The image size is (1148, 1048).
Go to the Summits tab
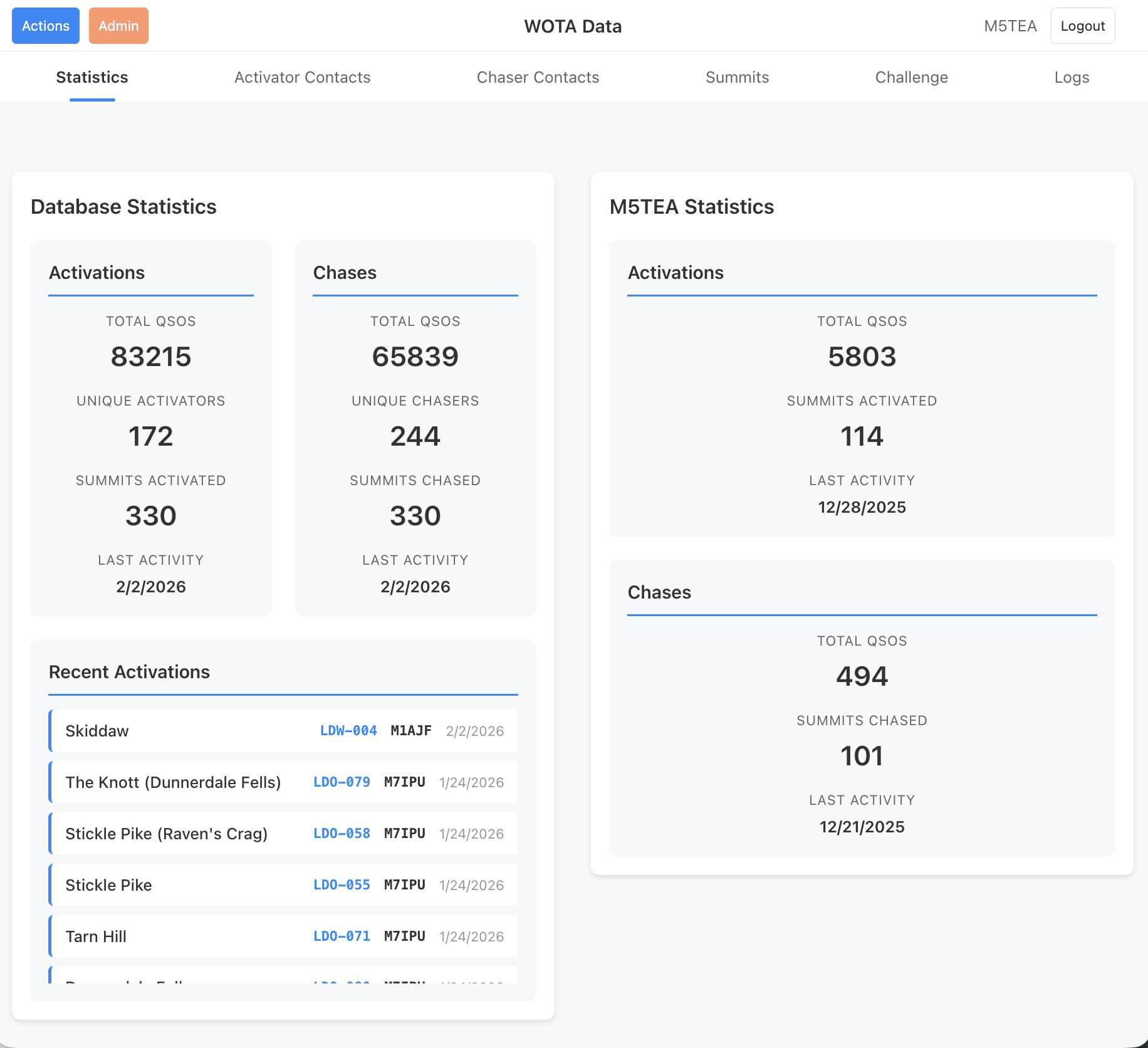tap(737, 77)
